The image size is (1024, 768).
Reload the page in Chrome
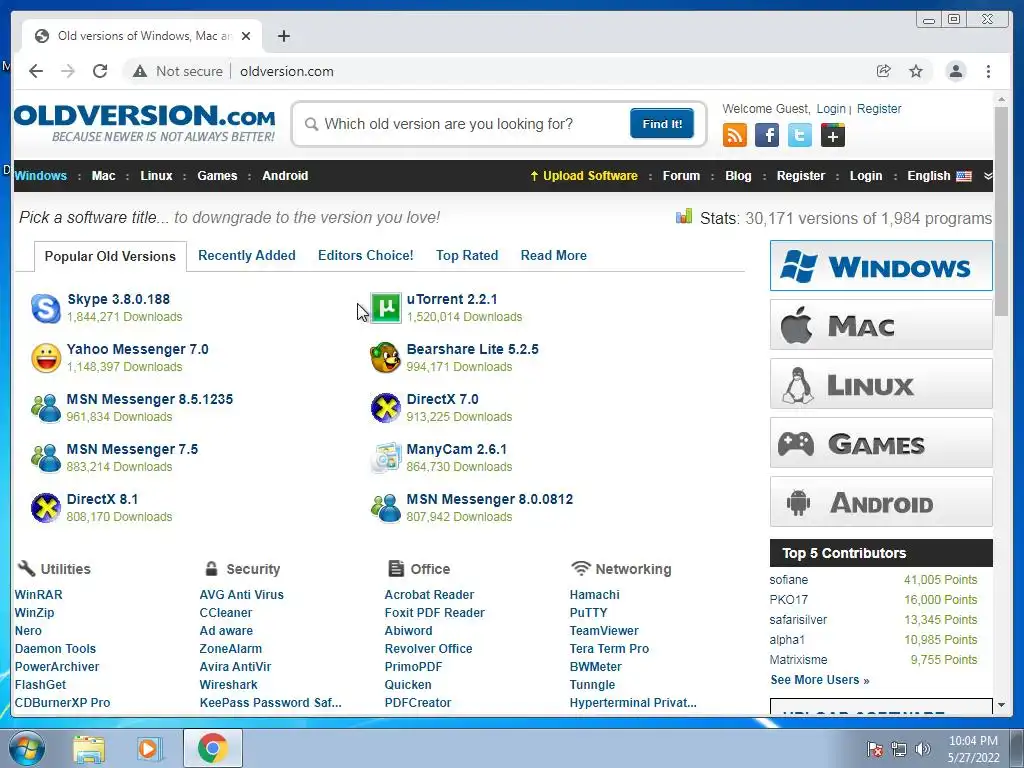coord(100,71)
